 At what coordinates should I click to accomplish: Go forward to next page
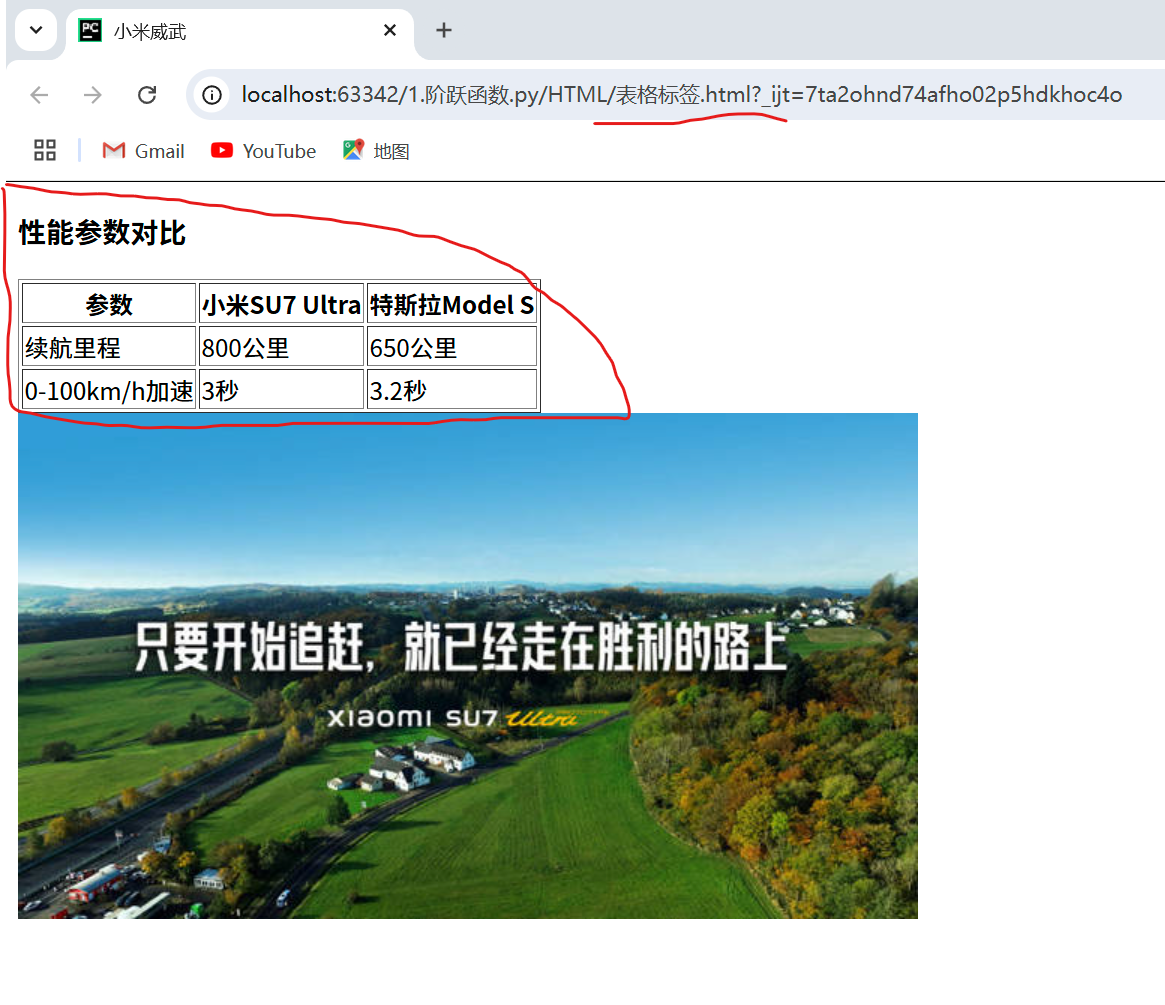(93, 95)
